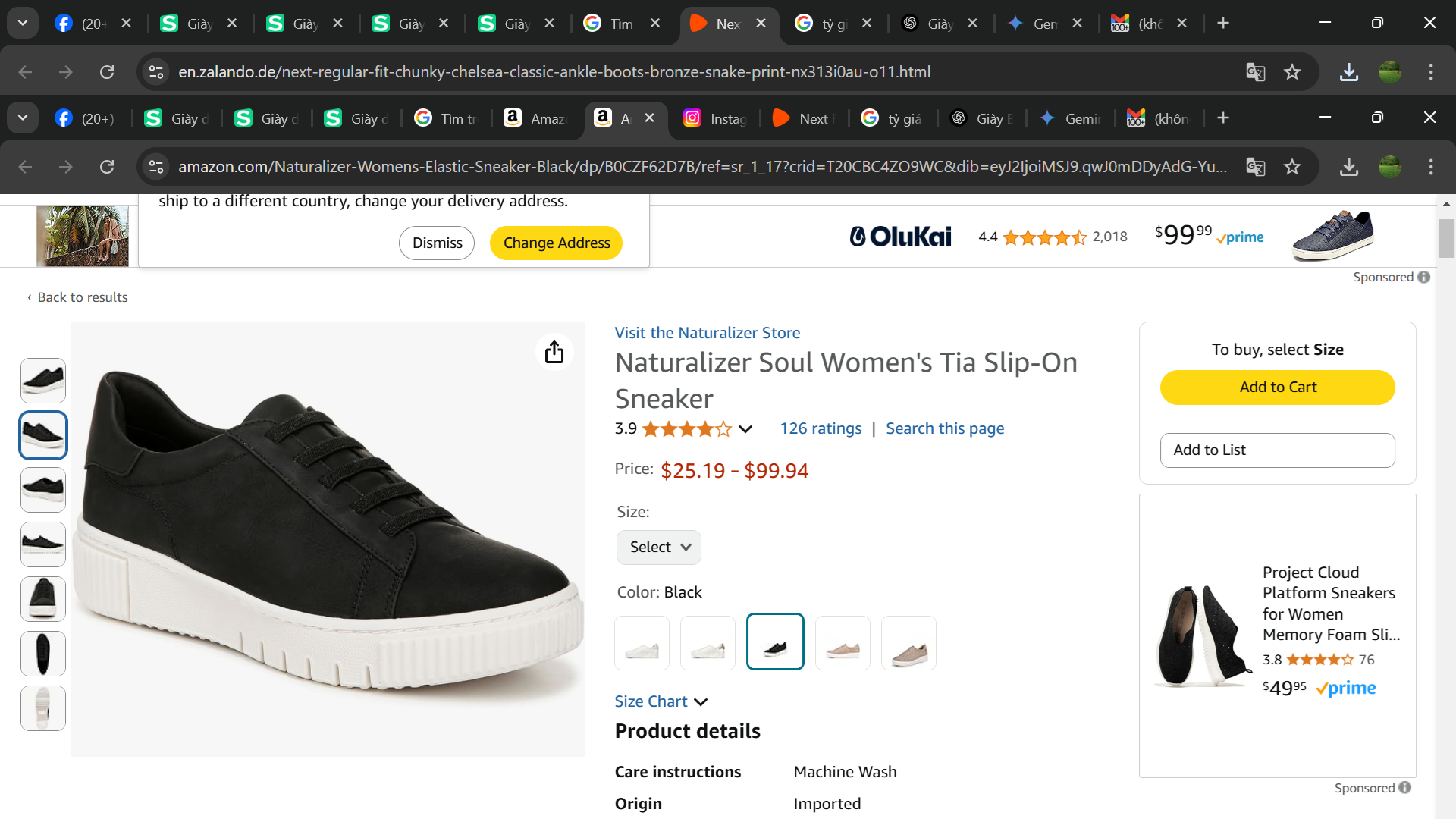This screenshot has width=1456, height=819.
Task: Bookmark the Amazon page with star icon
Action: 1292,167
